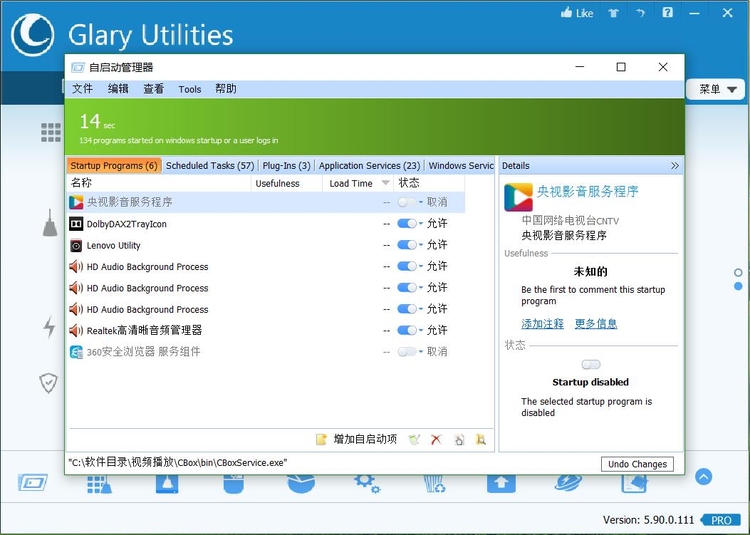
Task: Click the hand-on-page icon in startup toolbar
Action: pyautogui.click(x=459, y=439)
